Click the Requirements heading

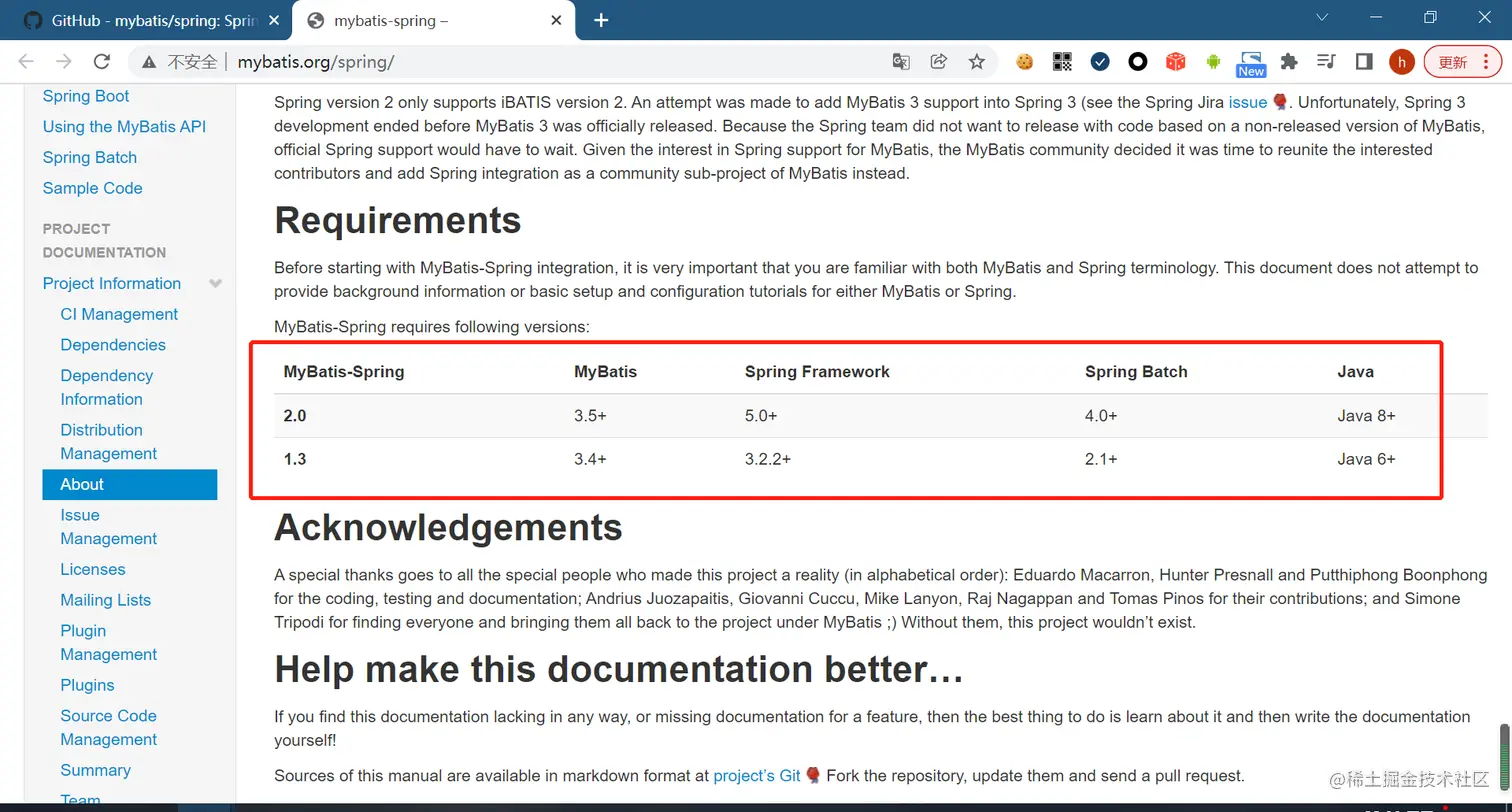(398, 220)
